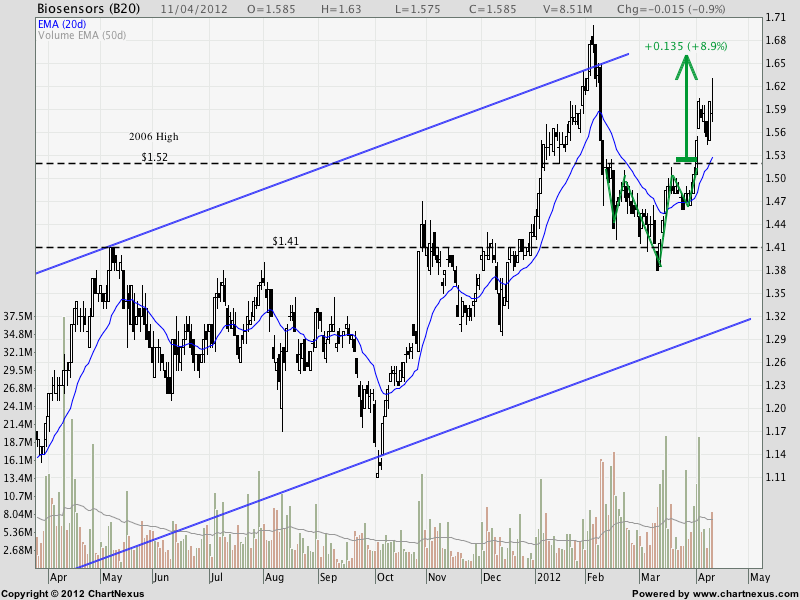Image resolution: width=800 pixels, height=600 pixels.
Task: Click the 2012 year marker on time axis
Action: [x=546, y=577]
